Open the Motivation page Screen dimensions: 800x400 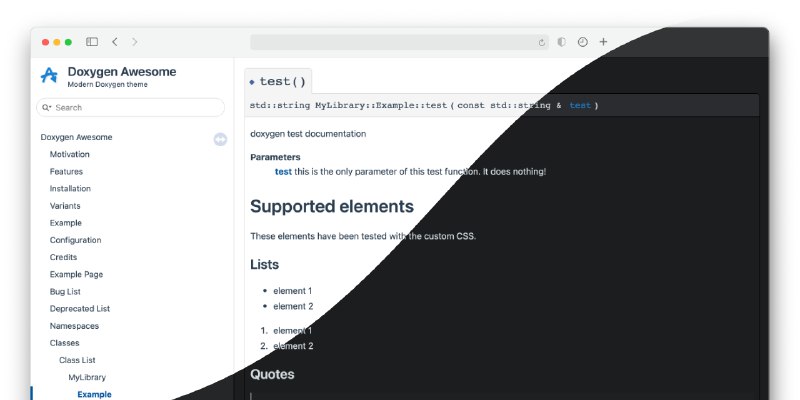tap(69, 154)
